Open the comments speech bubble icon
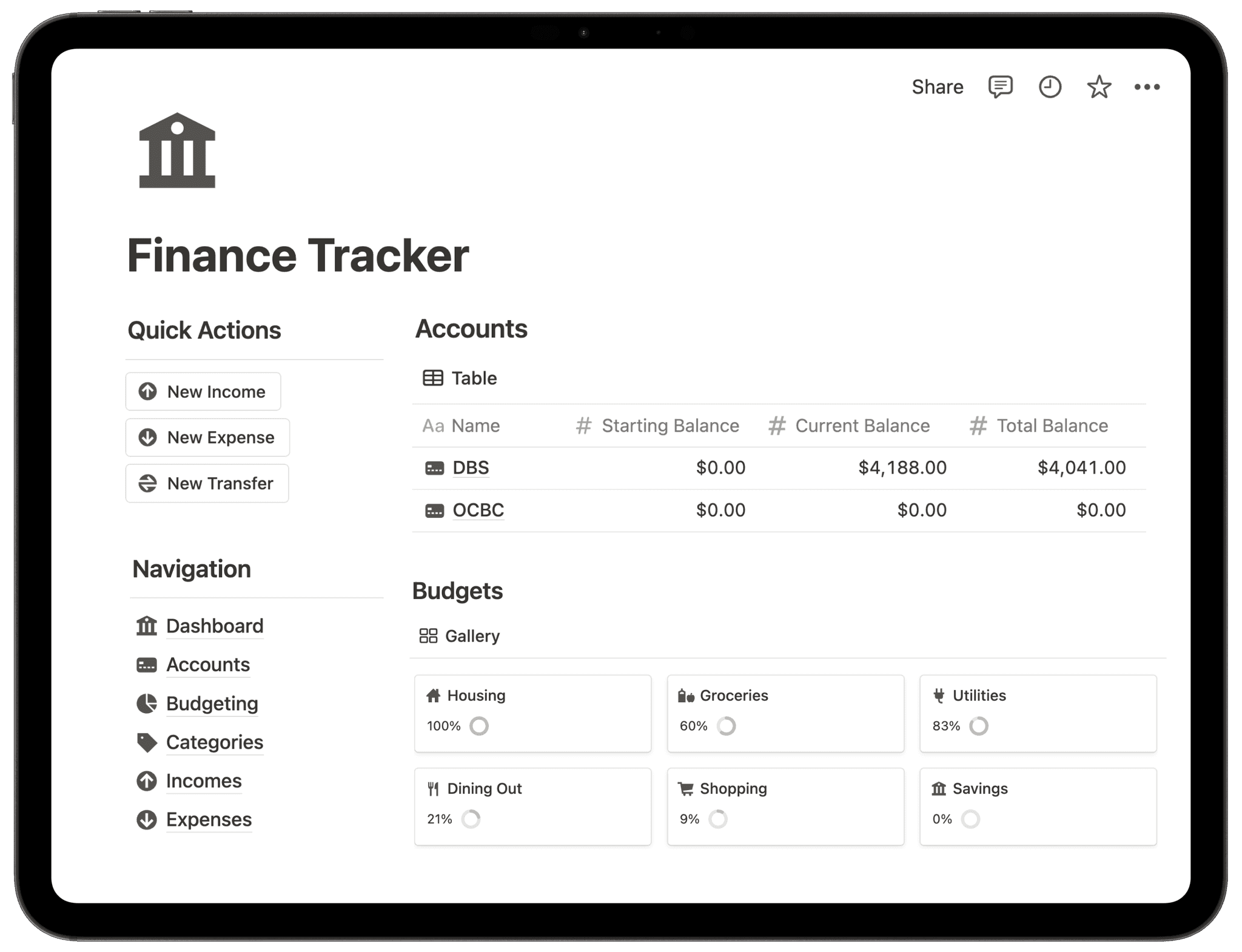The image size is (1242, 952). click(1000, 87)
